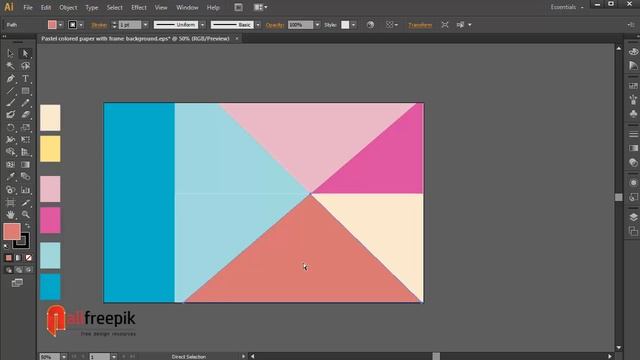Select the Lasso tool
This screenshot has width=640, height=360.
(25, 66)
